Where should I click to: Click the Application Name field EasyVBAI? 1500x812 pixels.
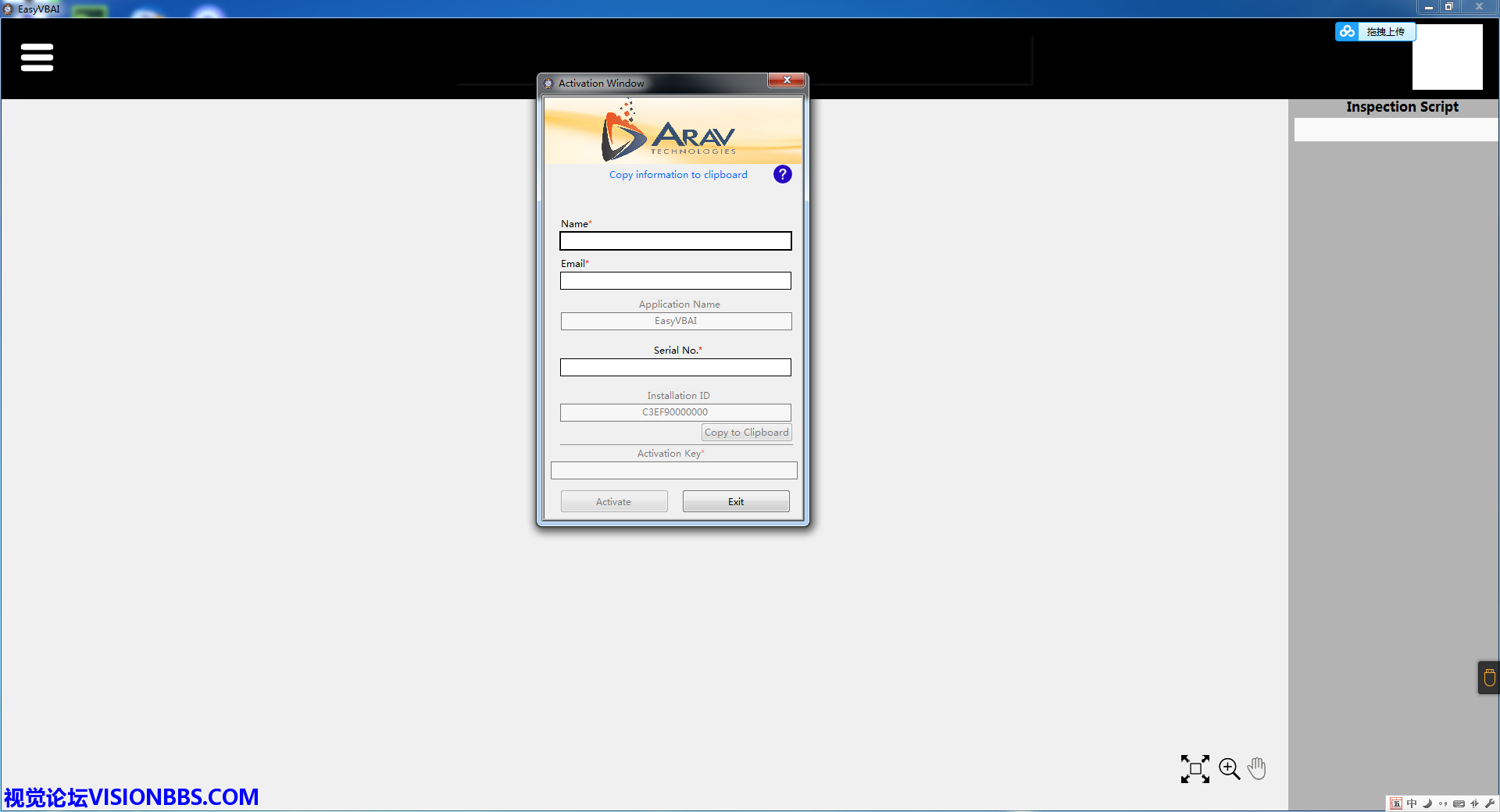tap(677, 321)
